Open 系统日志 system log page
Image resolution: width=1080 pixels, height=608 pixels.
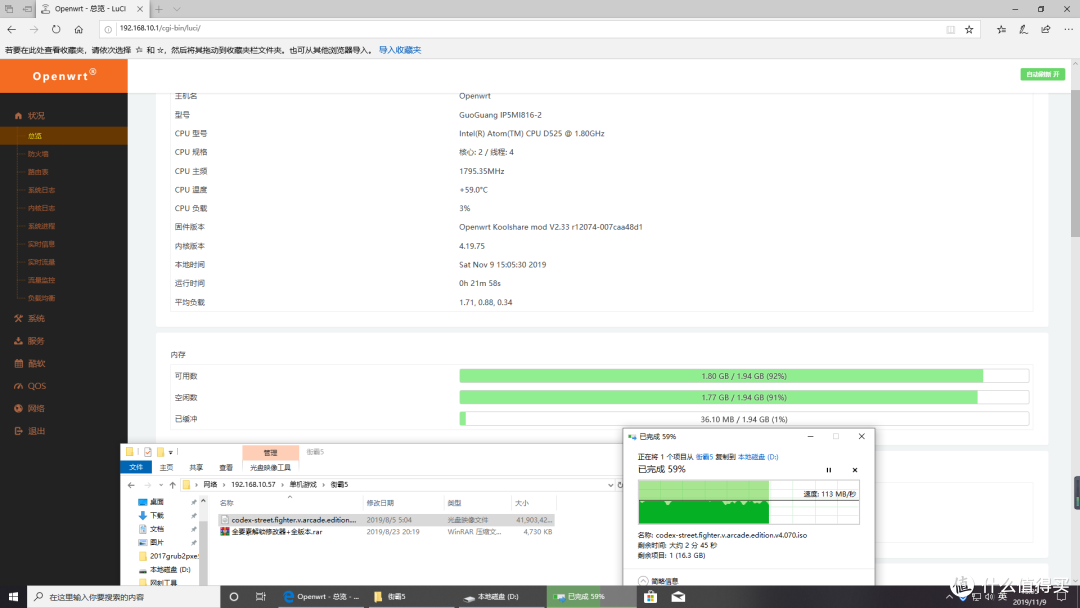[x=41, y=190]
